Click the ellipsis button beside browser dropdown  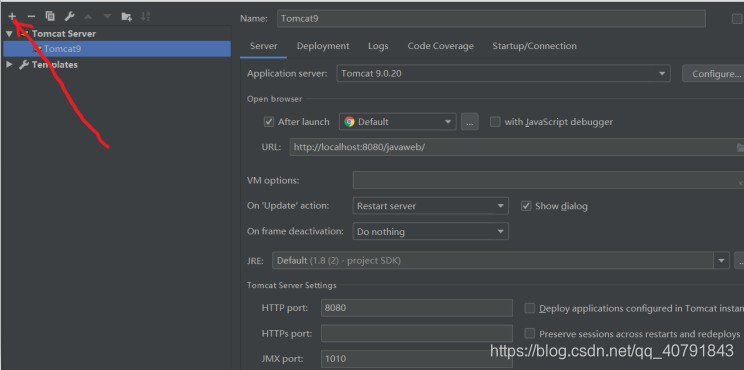point(469,122)
